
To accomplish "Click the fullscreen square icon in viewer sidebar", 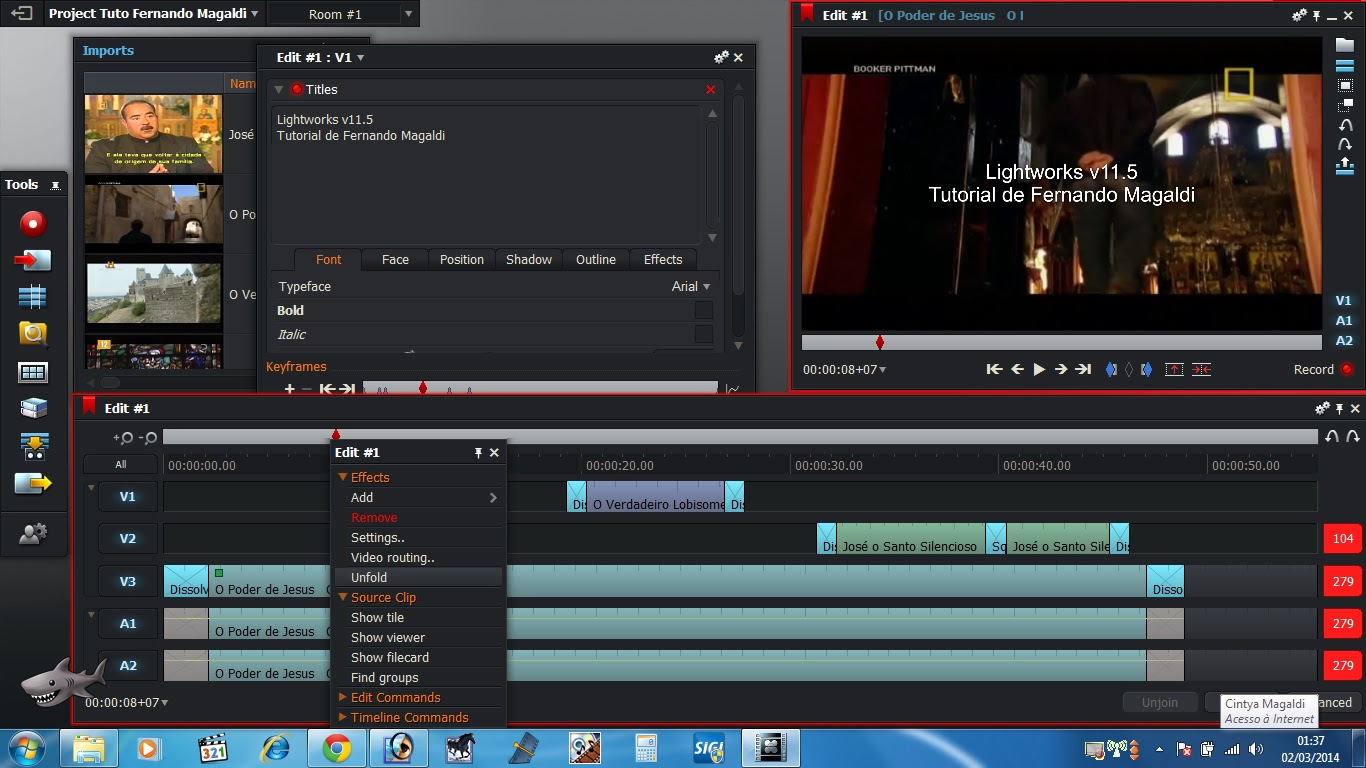I will pos(1345,86).
